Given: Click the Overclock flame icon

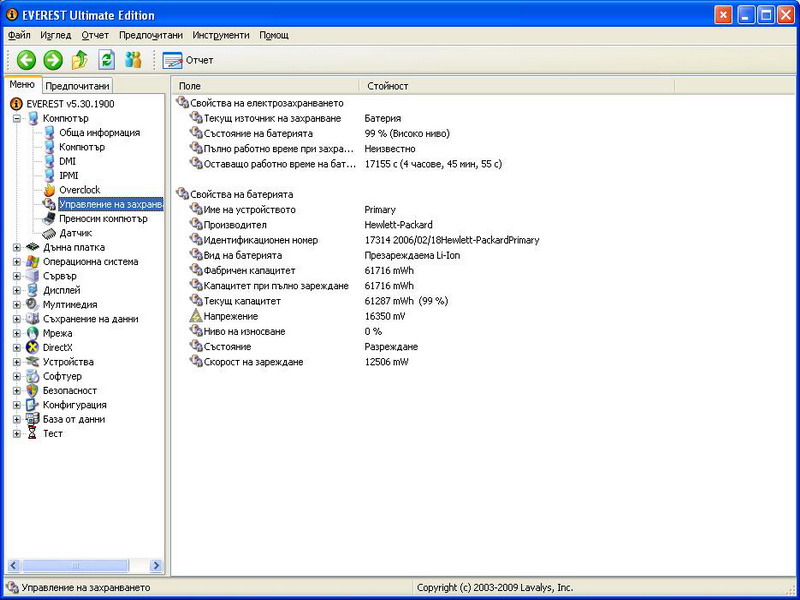Looking at the screenshot, I should pyautogui.click(x=49, y=190).
